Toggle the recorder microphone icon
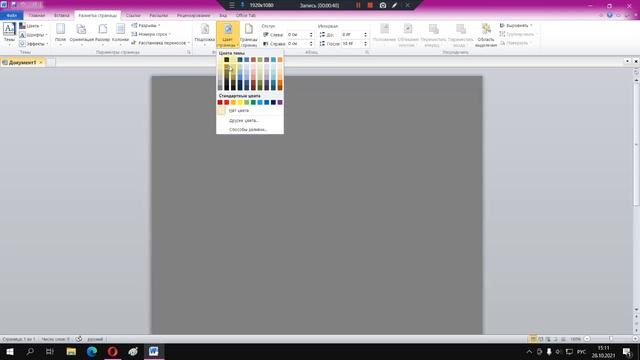The width and height of the screenshot is (640, 360). [242, 5]
